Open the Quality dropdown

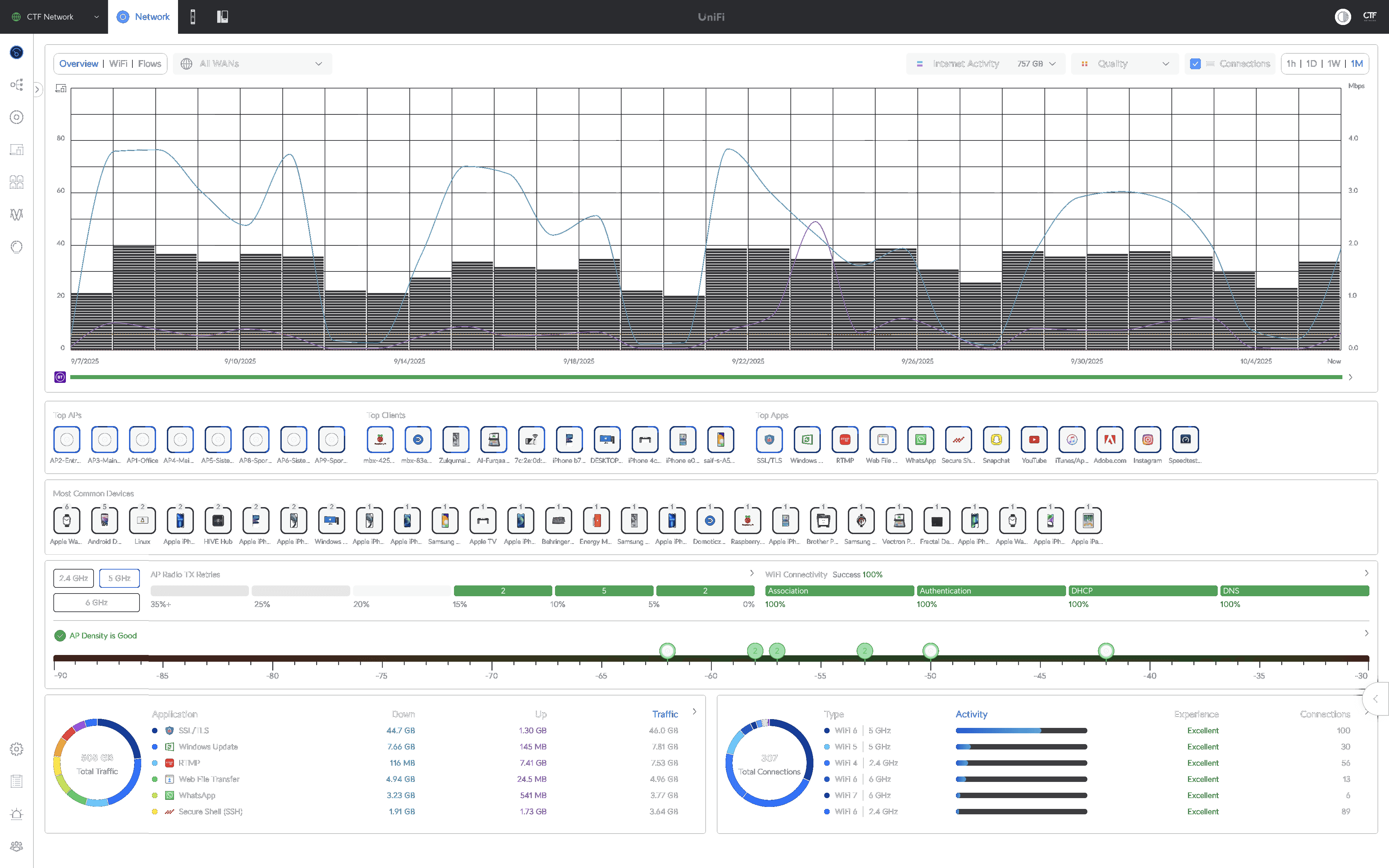coord(1124,64)
